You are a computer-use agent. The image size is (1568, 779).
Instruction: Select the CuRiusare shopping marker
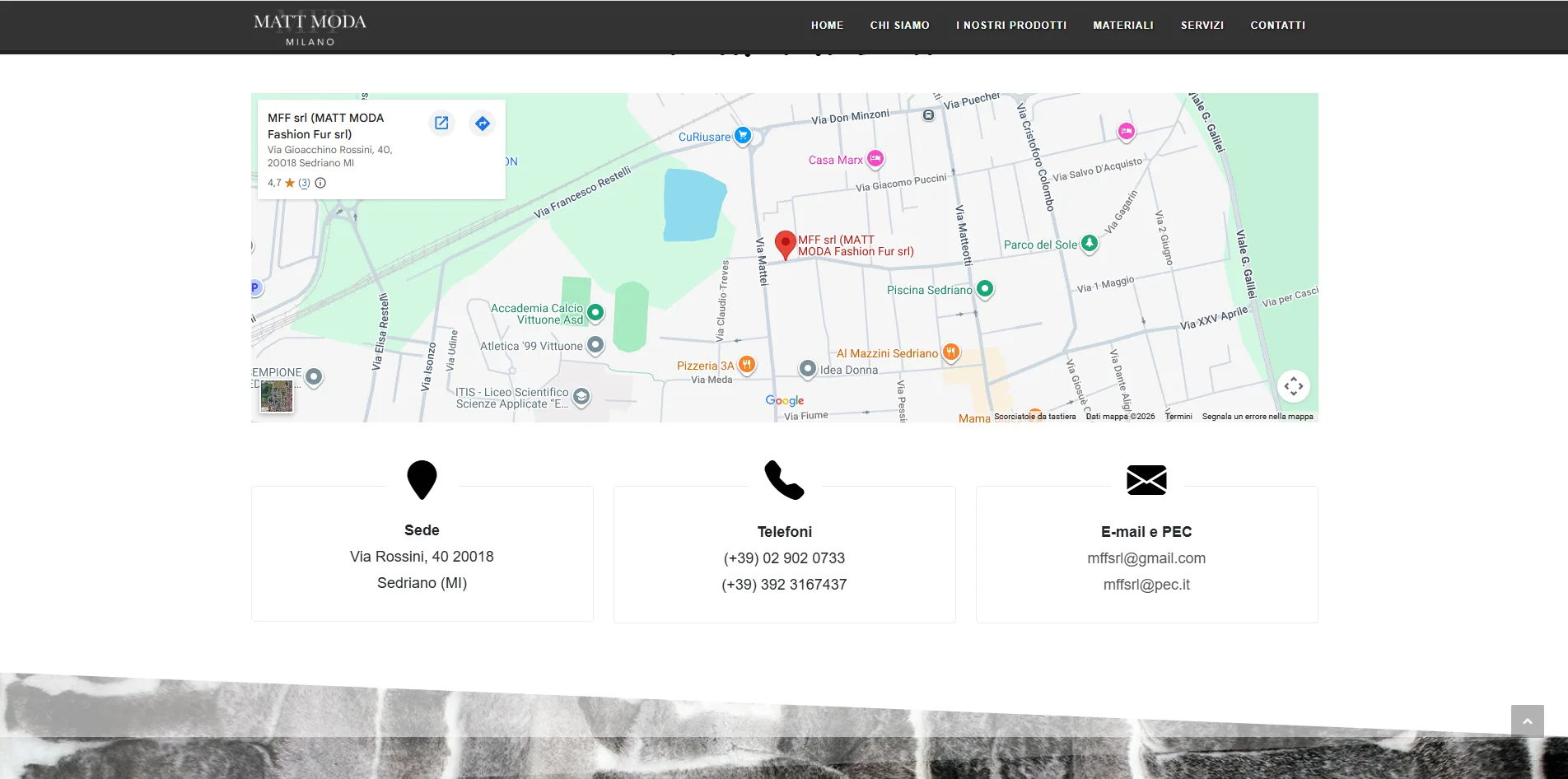pyautogui.click(x=743, y=135)
